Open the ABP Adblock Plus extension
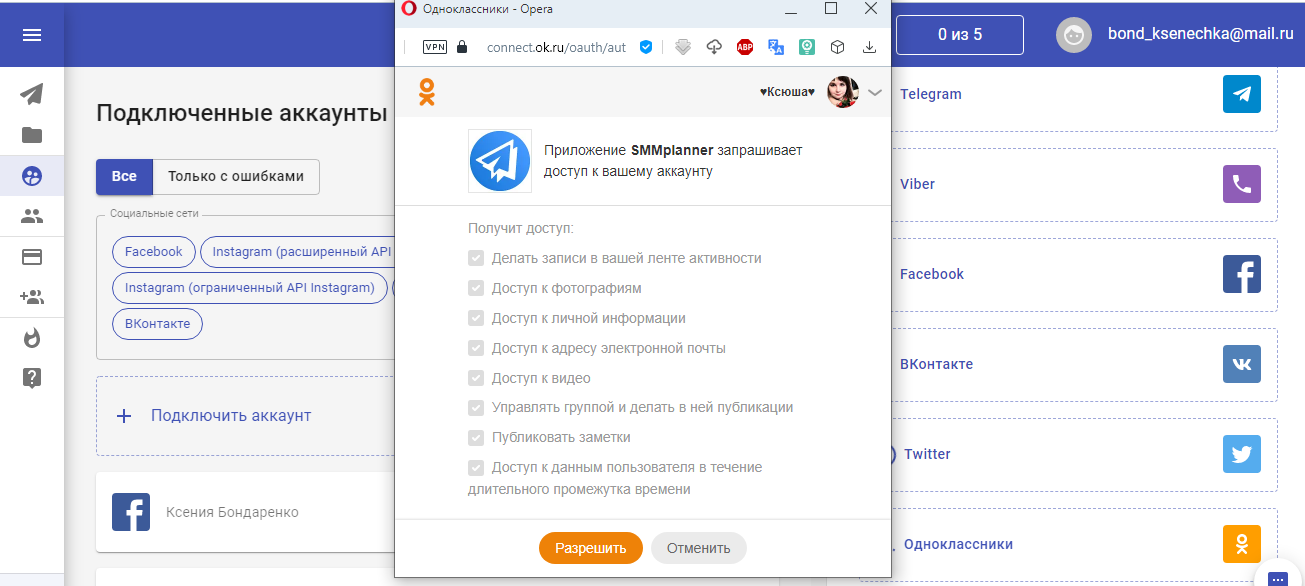Viewport: 1305px width, 586px height. (x=745, y=46)
